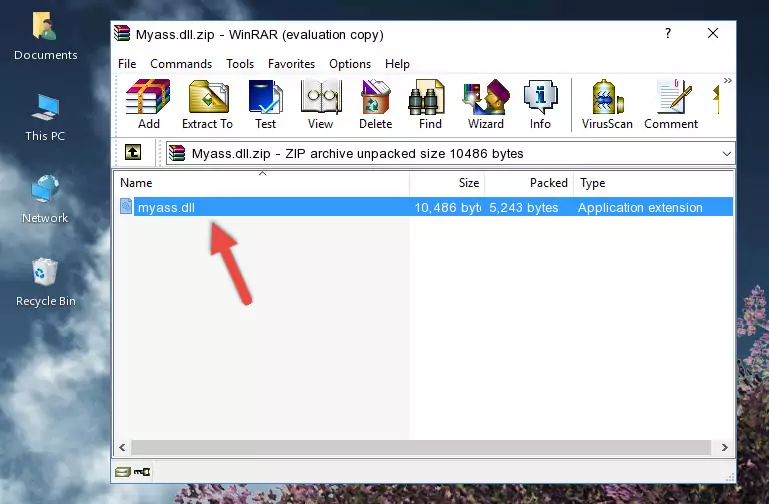Launch the Wizard tool
This screenshot has width=769, height=504.
[x=486, y=104]
